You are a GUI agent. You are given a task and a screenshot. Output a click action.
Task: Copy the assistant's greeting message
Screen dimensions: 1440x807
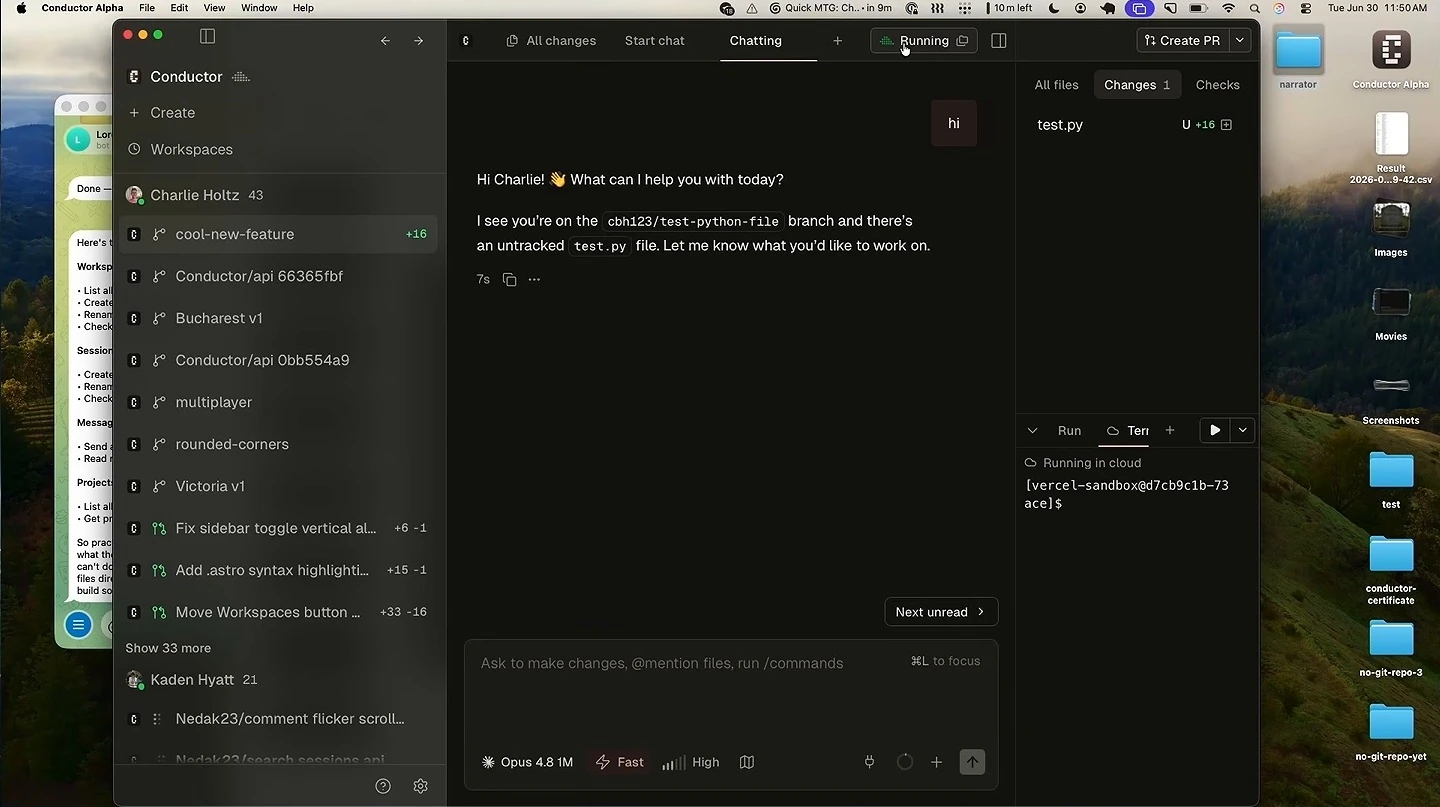[509, 280]
